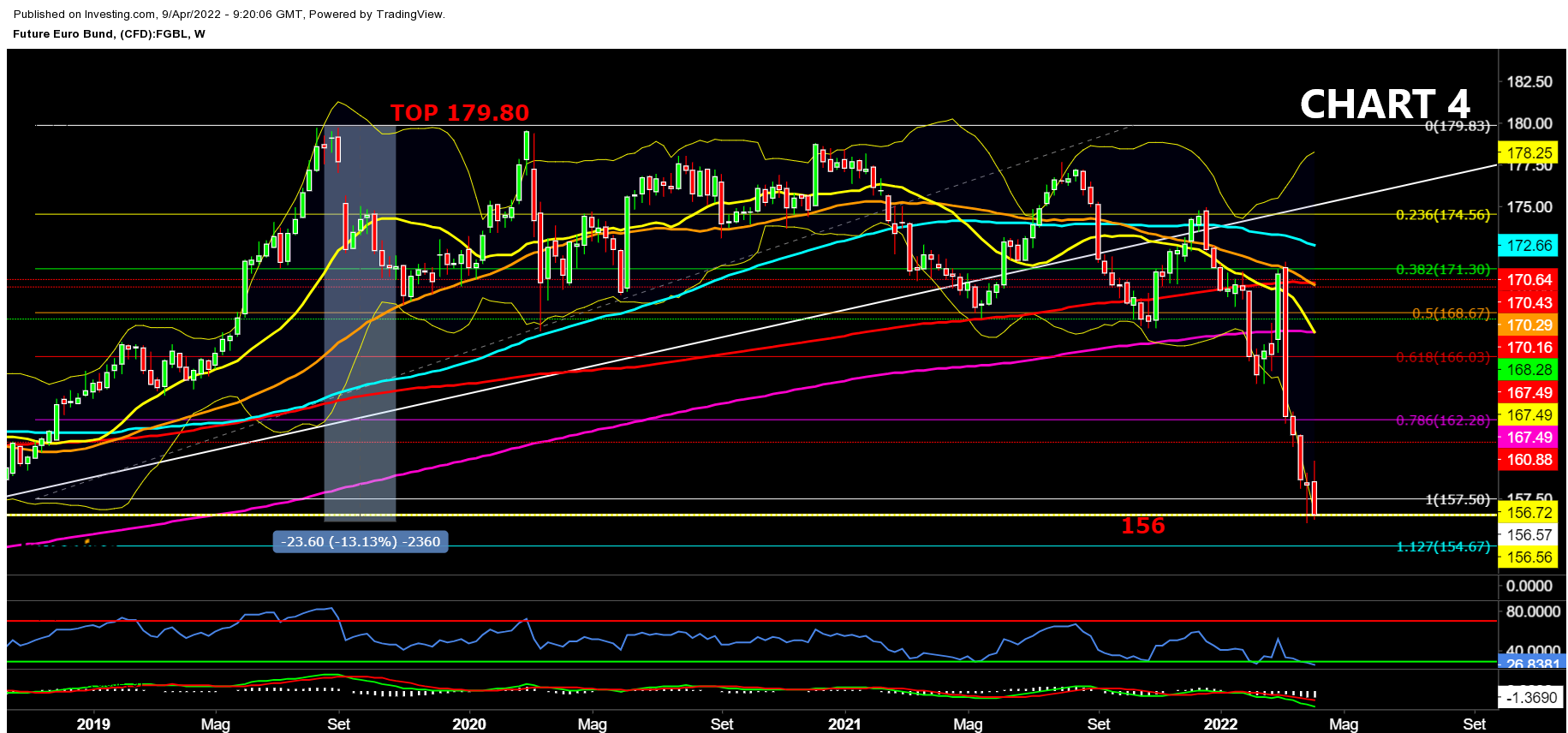Screen dimensions: 1568x733
Task: Click the red 160.88 price tag
Action: pyautogui.click(x=1529, y=460)
